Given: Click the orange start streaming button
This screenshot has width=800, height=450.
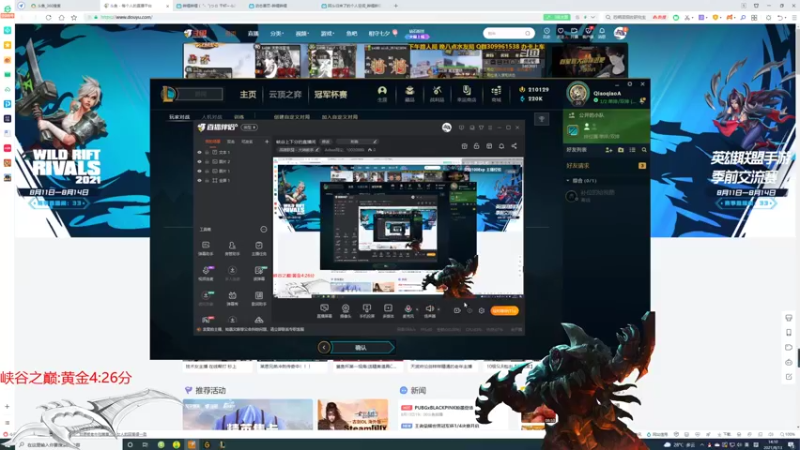Looking at the screenshot, I should 504,310.
